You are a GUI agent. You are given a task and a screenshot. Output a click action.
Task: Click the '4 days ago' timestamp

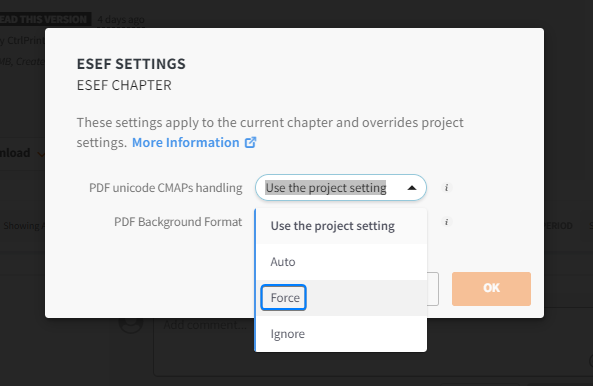[121, 20]
